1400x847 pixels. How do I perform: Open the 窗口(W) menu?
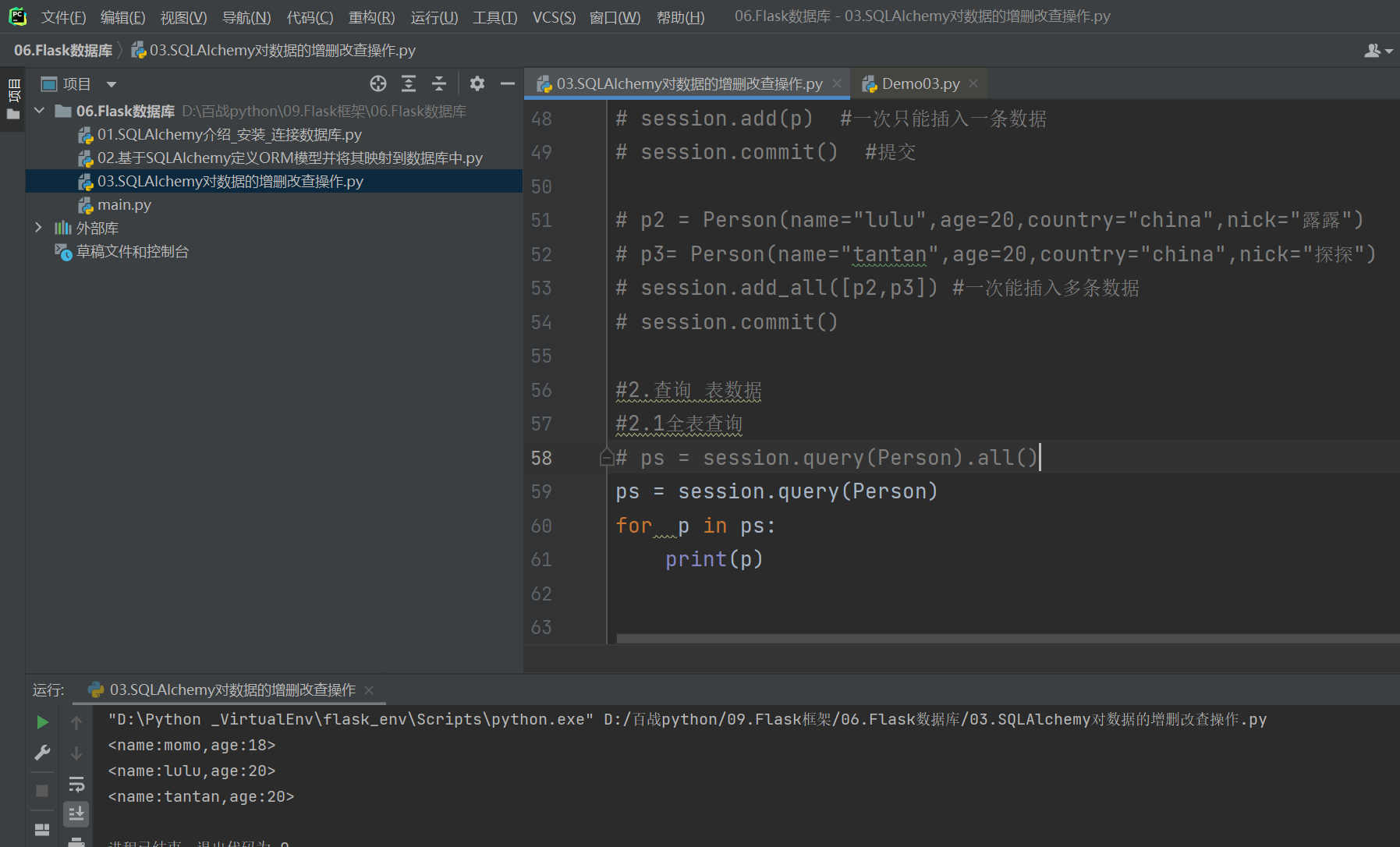(615, 17)
